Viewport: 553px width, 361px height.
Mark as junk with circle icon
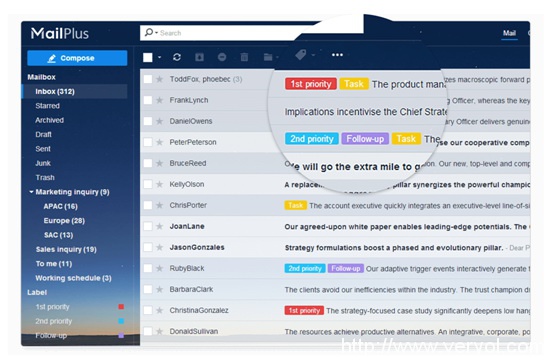point(222,57)
